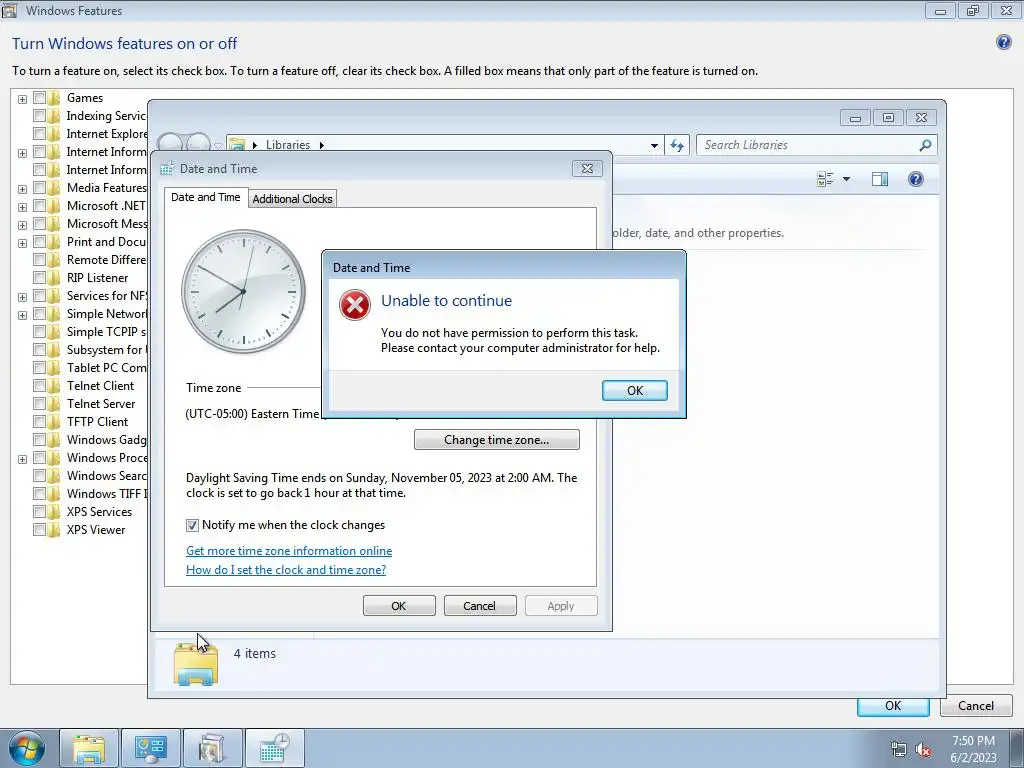
Task: Expand the Windows Process Activation node
Action: 22,459
